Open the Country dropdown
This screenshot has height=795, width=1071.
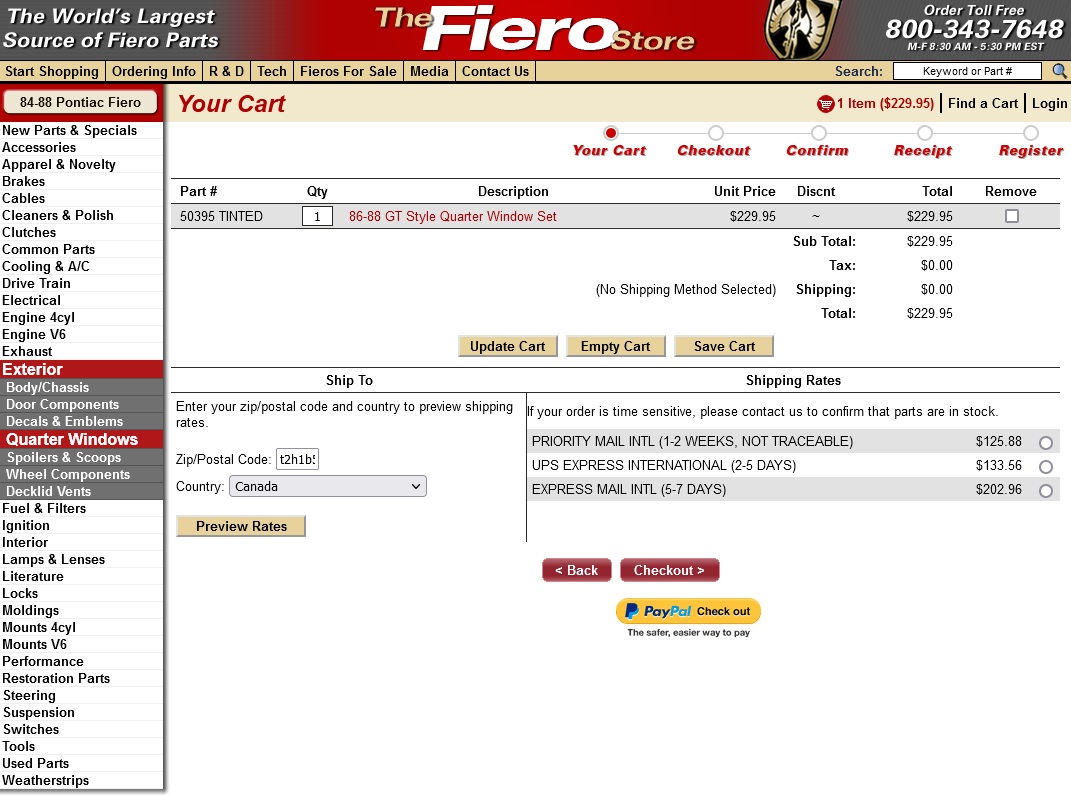[327, 486]
